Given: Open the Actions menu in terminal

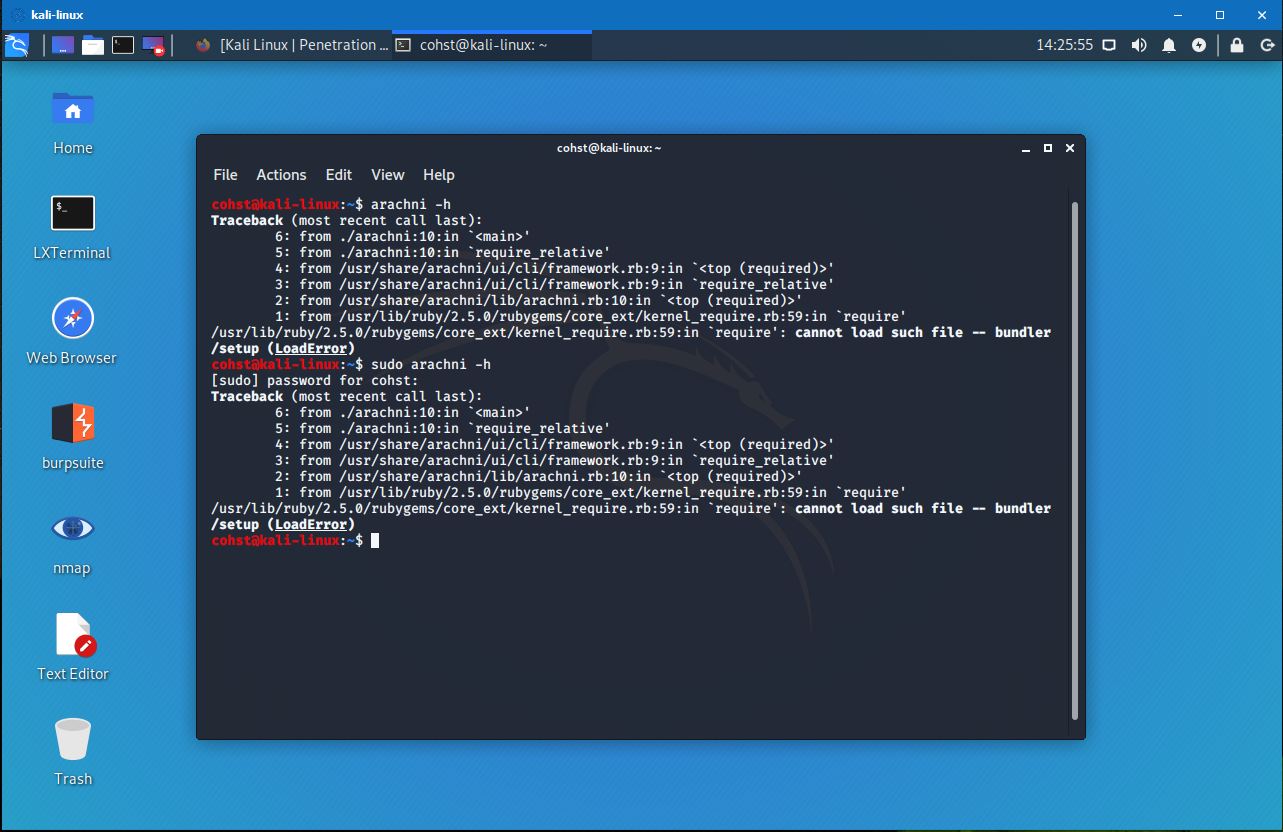Looking at the screenshot, I should (281, 175).
